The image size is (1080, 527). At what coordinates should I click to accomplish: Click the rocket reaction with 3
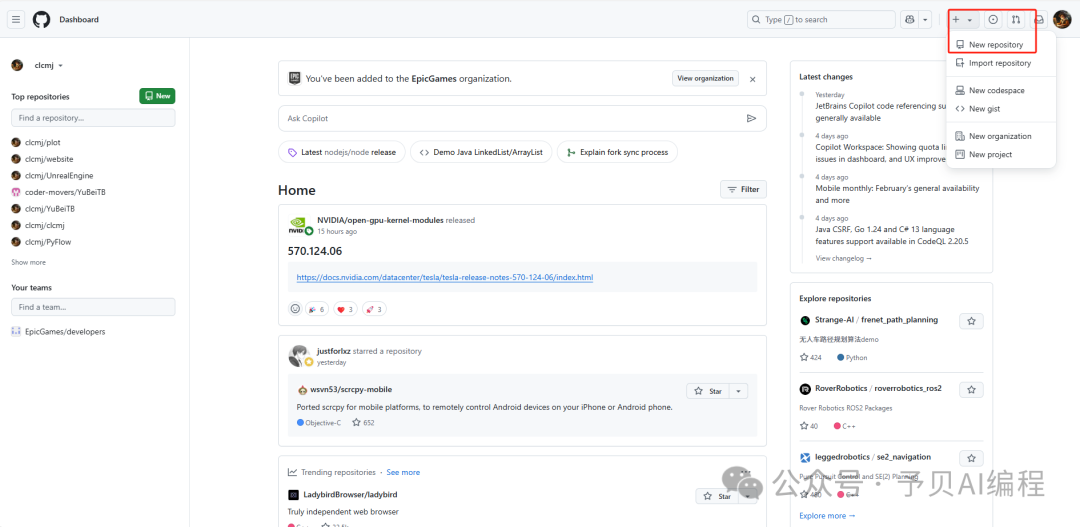(x=375, y=309)
